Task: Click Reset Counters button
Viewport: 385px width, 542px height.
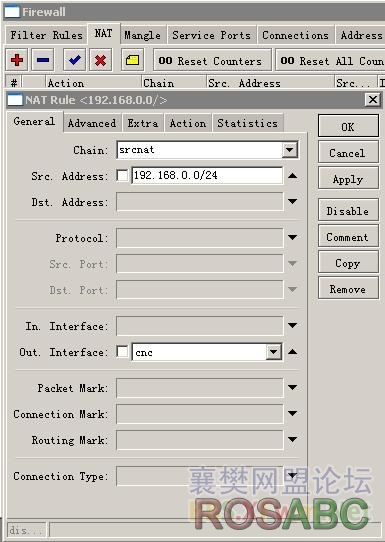Action: coord(212,60)
